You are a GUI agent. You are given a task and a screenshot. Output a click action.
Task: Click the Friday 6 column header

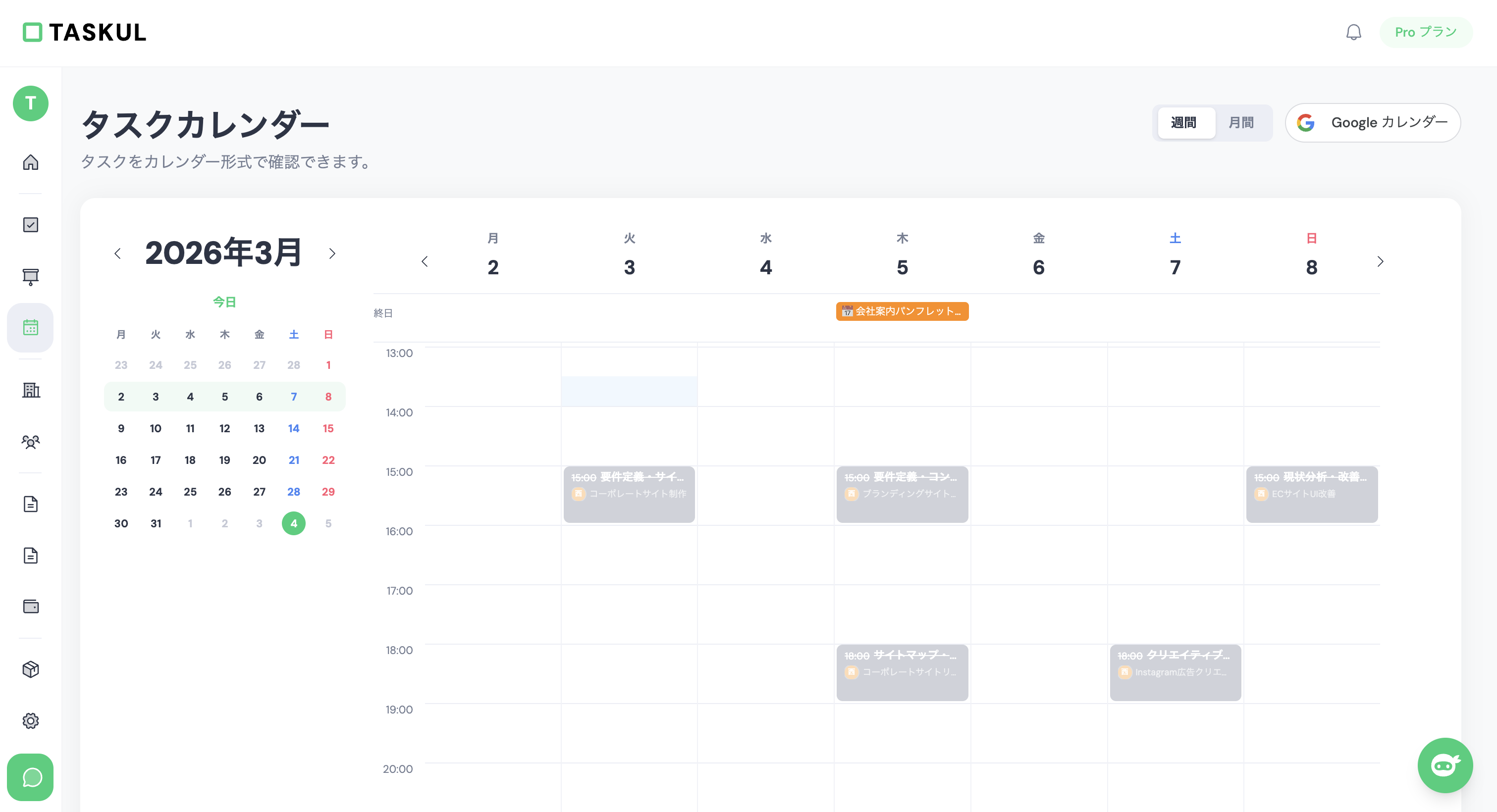[1038, 255]
